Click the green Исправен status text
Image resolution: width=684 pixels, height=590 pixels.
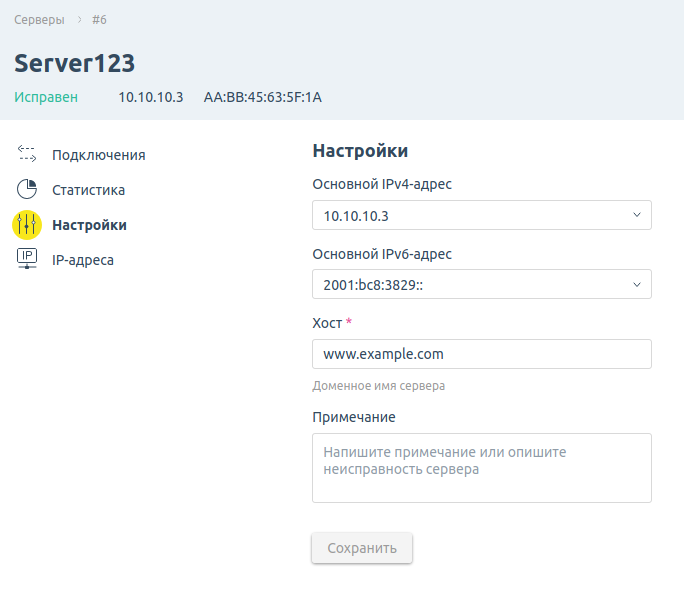tap(44, 97)
